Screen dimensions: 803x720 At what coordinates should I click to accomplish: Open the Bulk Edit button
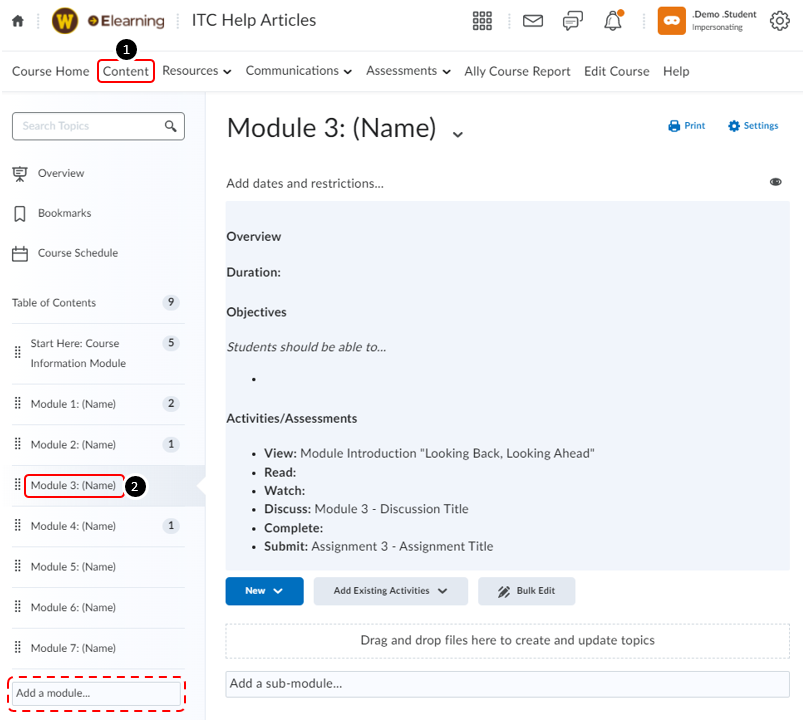pyautogui.click(x=526, y=591)
